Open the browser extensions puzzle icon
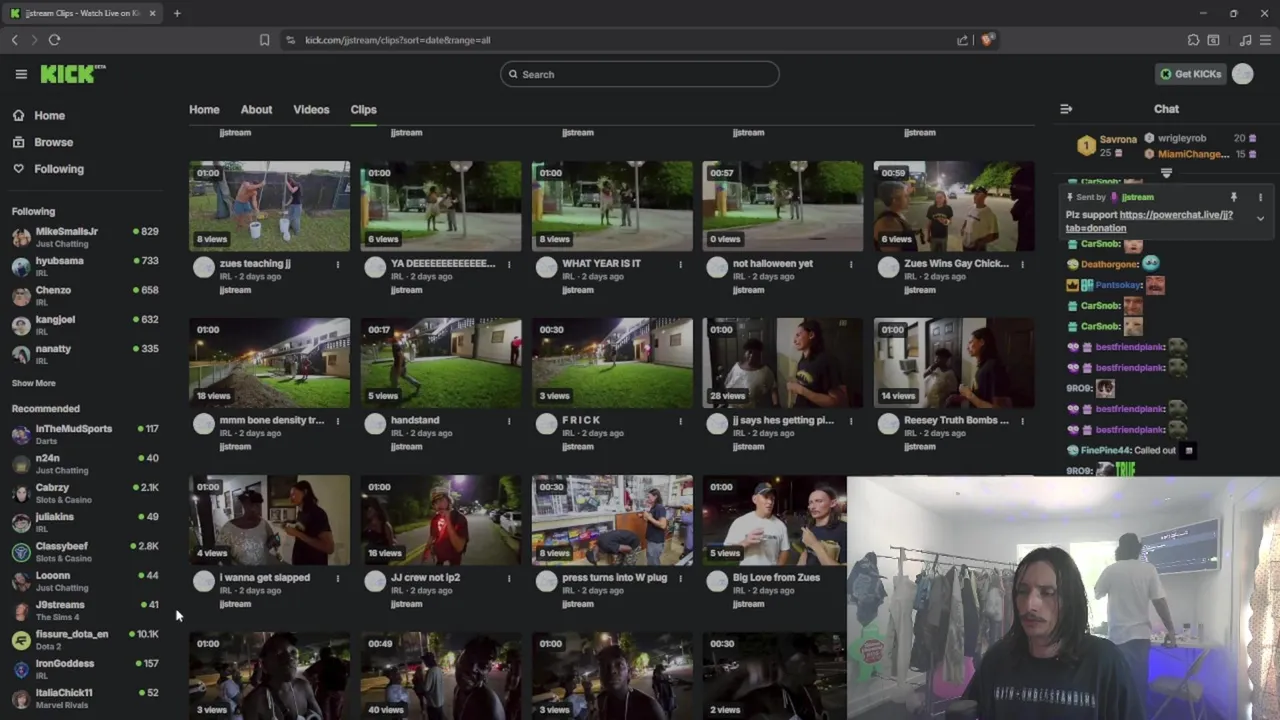 pyautogui.click(x=1193, y=40)
